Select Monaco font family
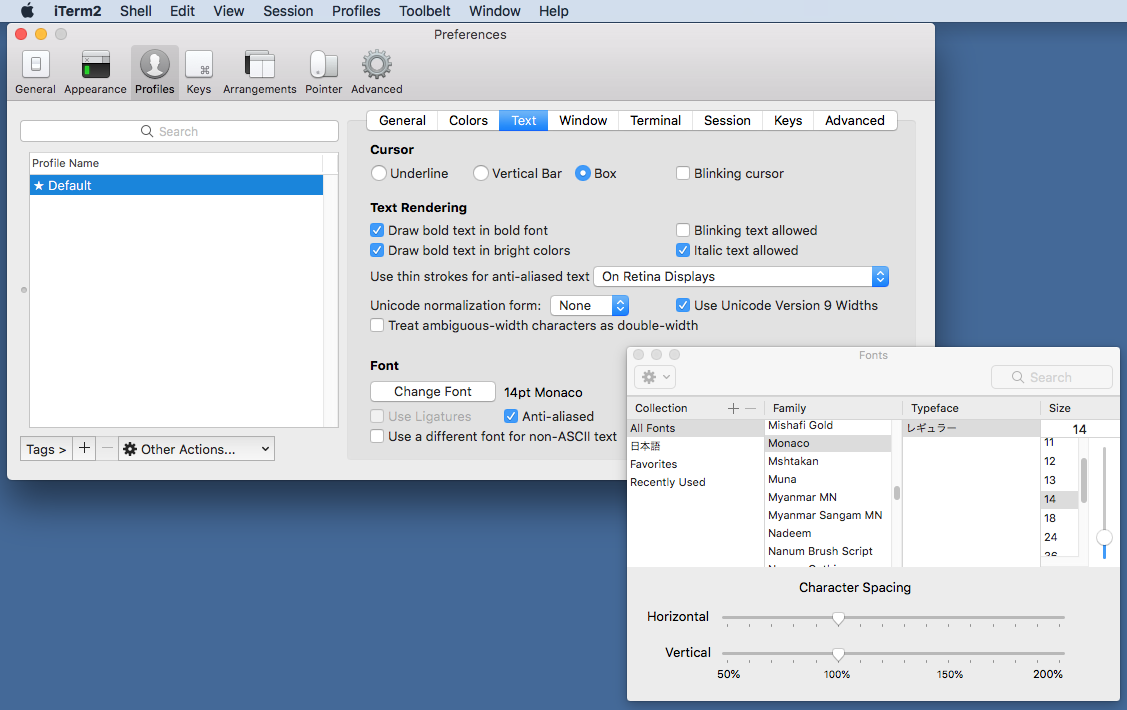This screenshot has height=710, width=1127. click(828, 443)
